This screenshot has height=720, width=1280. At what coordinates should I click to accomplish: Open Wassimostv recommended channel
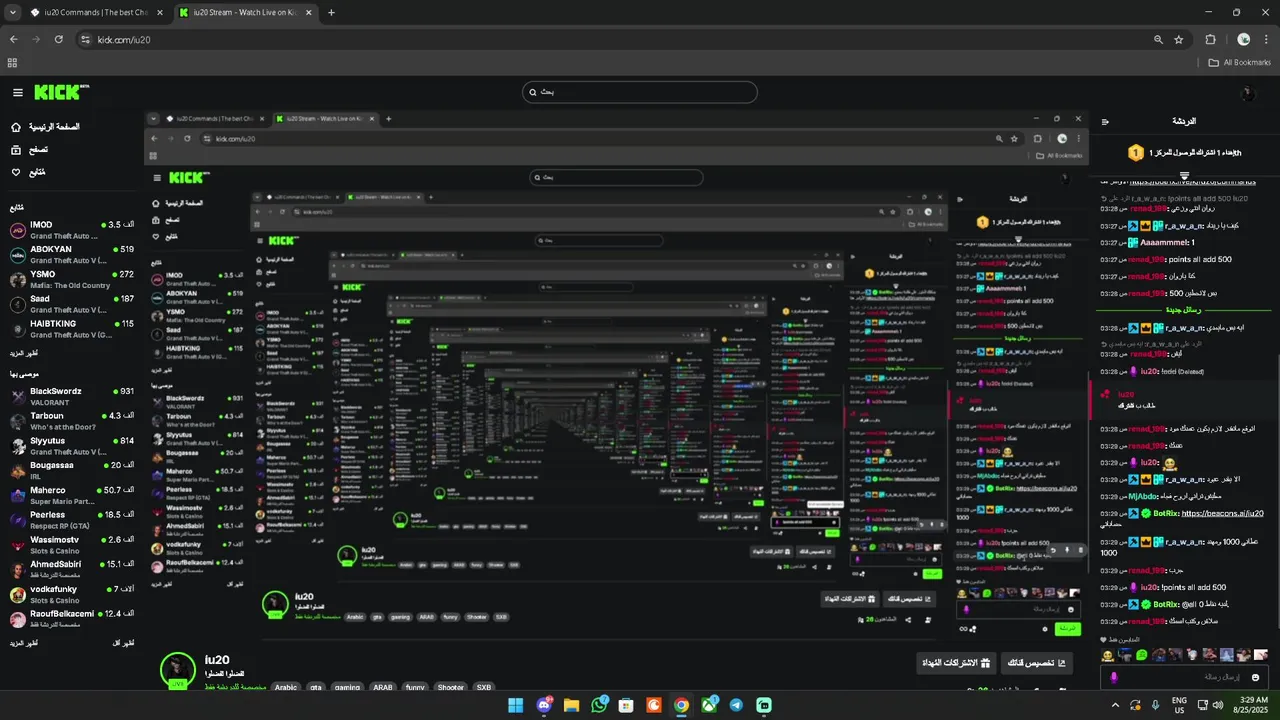[x=72, y=545]
